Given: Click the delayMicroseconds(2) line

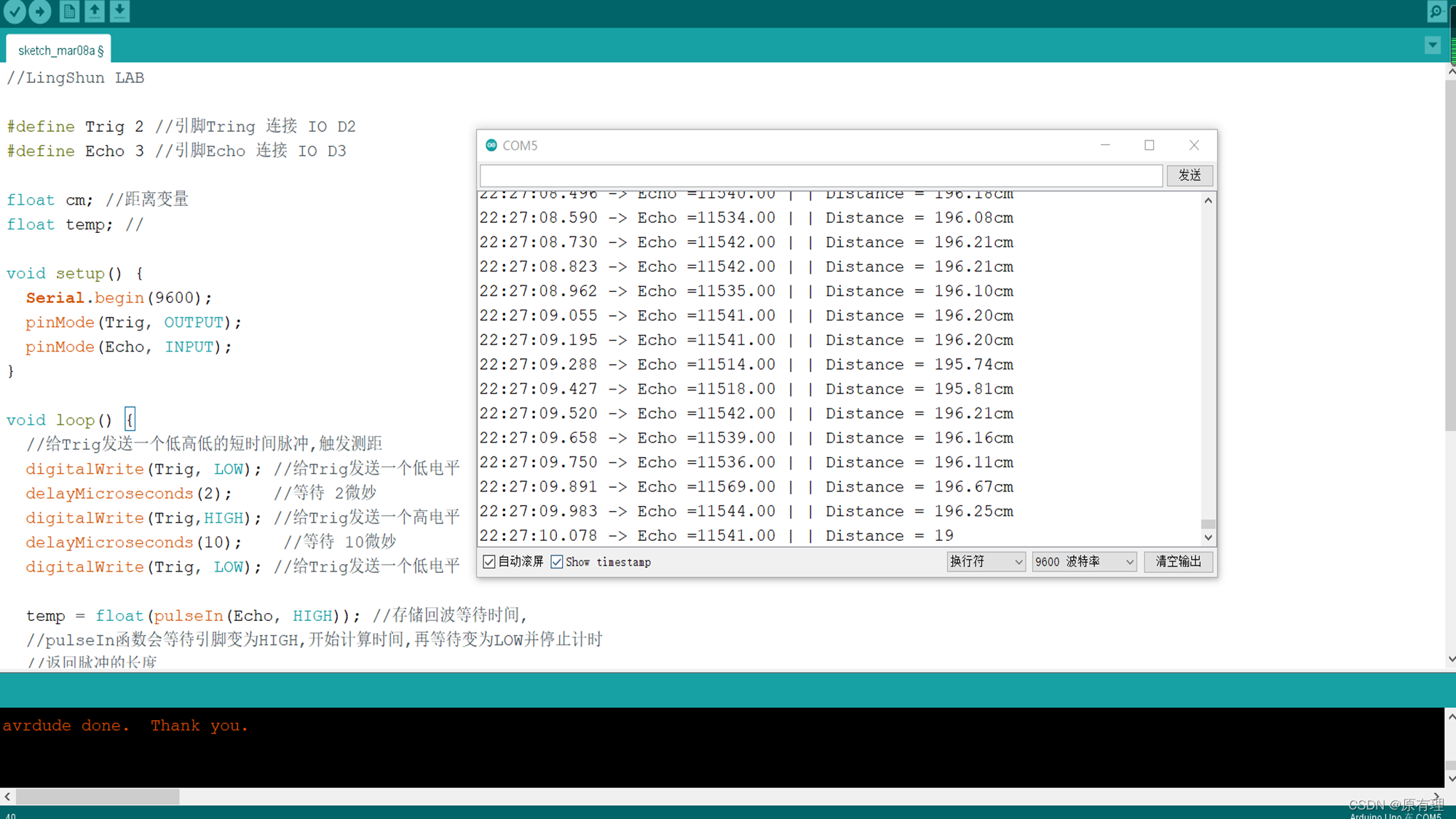Looking at the screenshot, I should pyautogui.click(x=201, y=494).
